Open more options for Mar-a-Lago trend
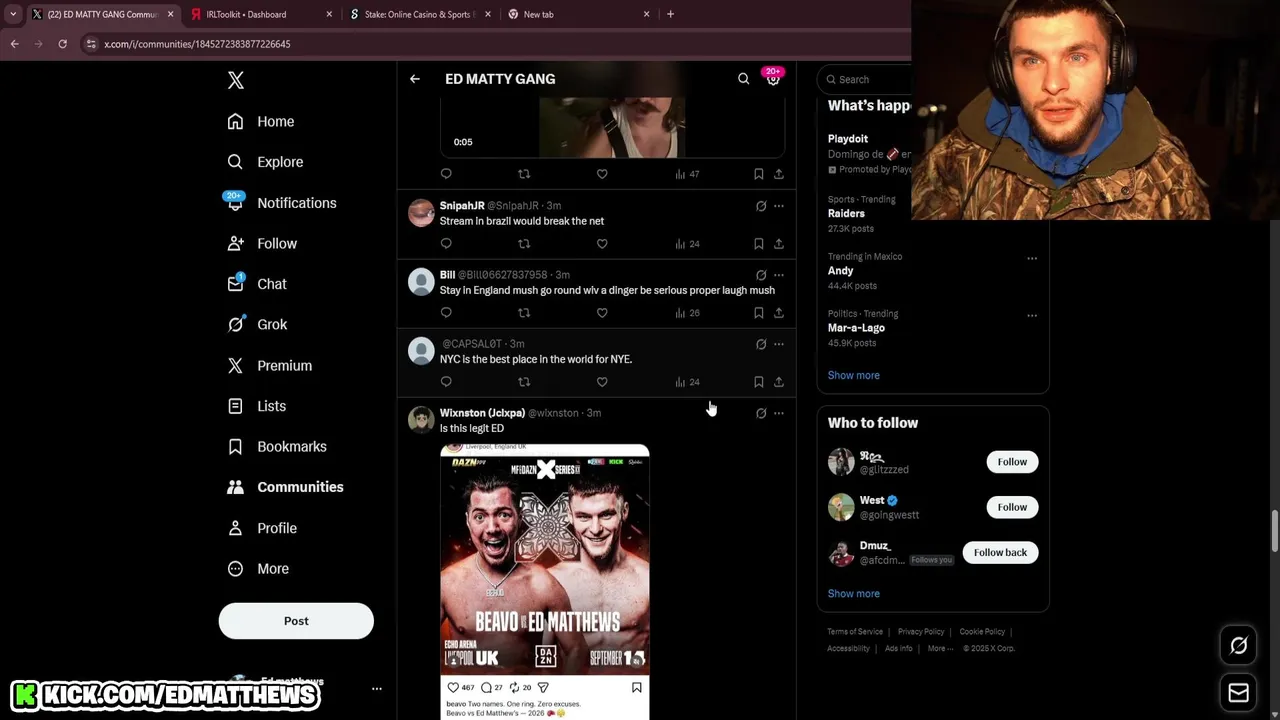Viewport: 1280px width, 720px height. point(1032,315)
